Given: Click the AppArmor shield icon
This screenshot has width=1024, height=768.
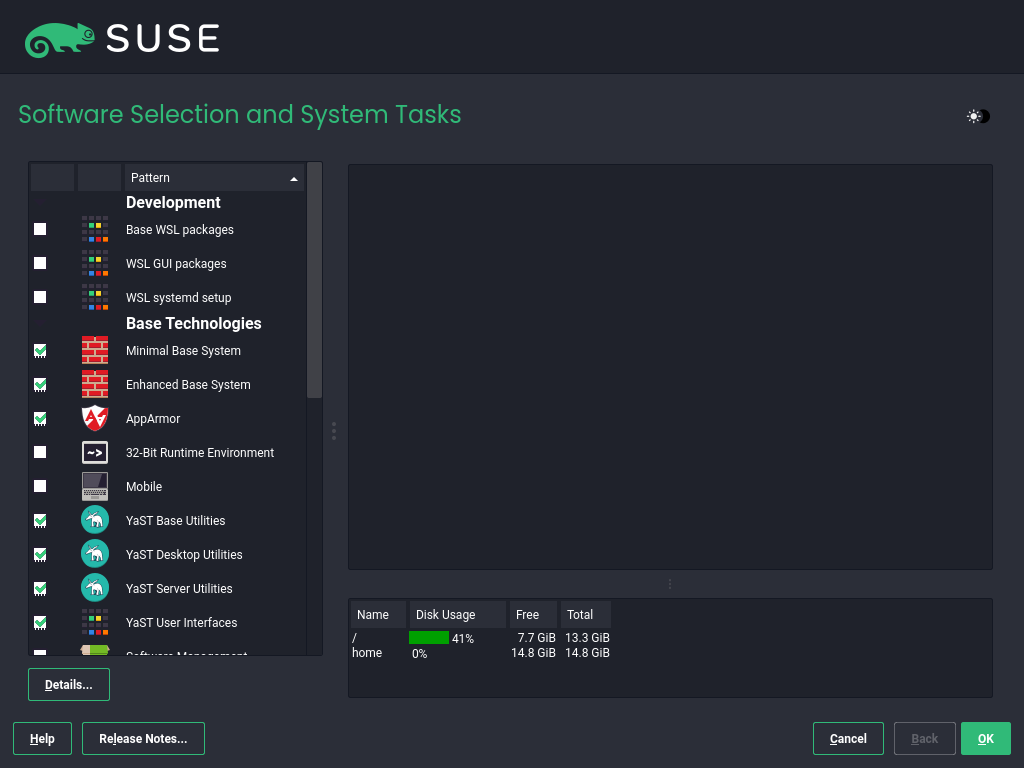Looking at the screenshot, I should [94, 418].
